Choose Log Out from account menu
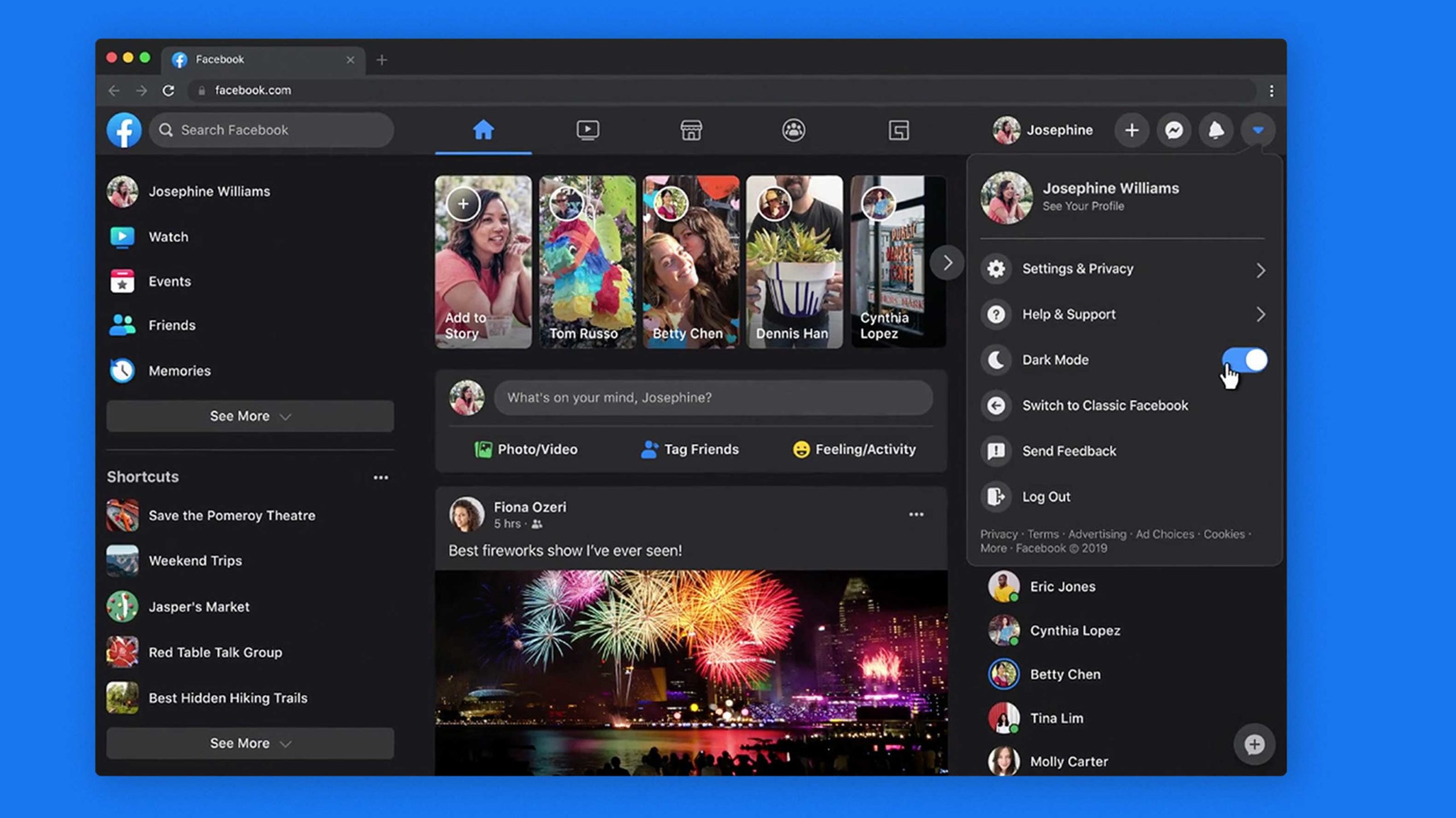This screenshot has height=818, width=1456. 1046,496
